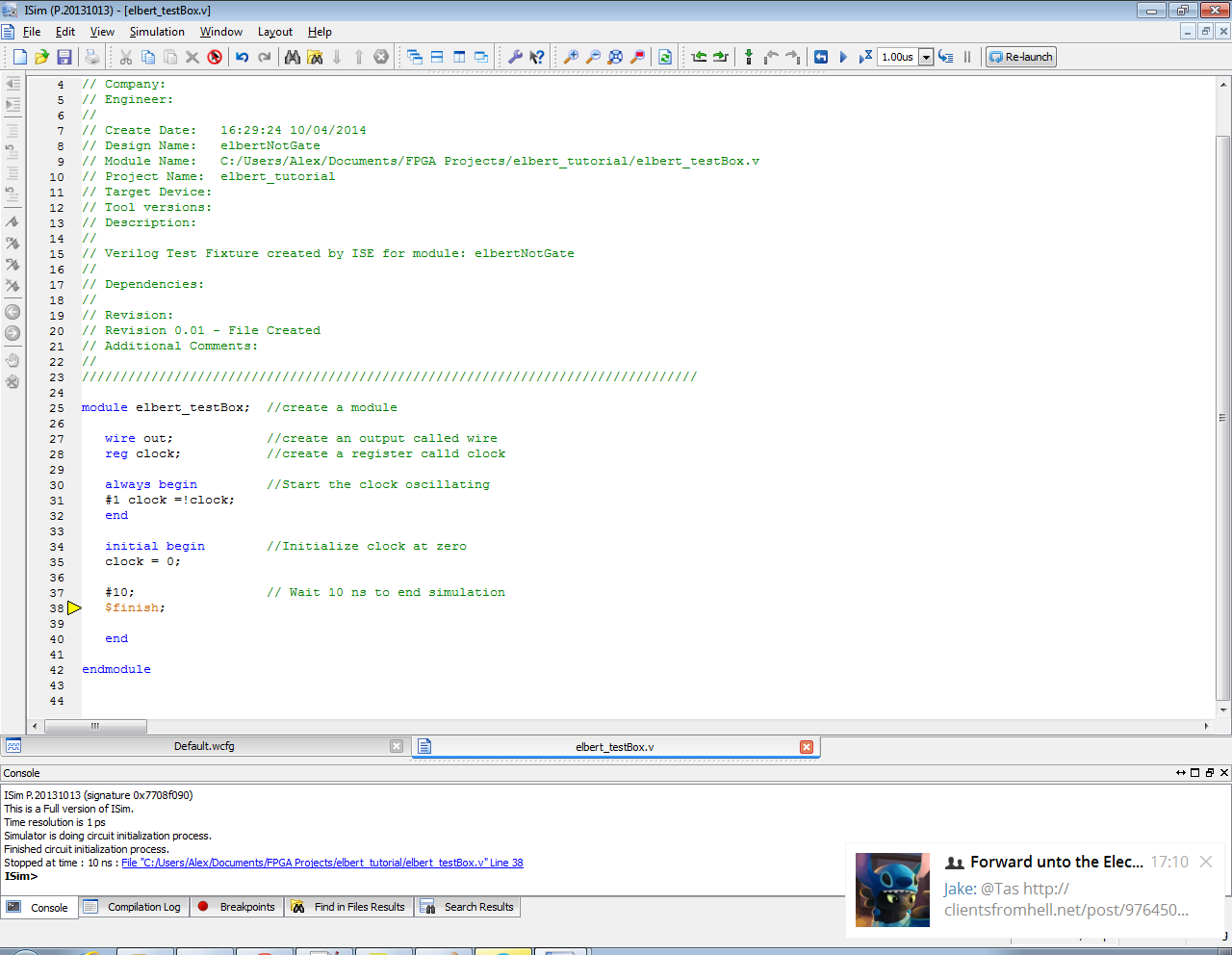Click Zoom to Full View icon
The width and height of the screenshot is (1232, 955).
615,57
